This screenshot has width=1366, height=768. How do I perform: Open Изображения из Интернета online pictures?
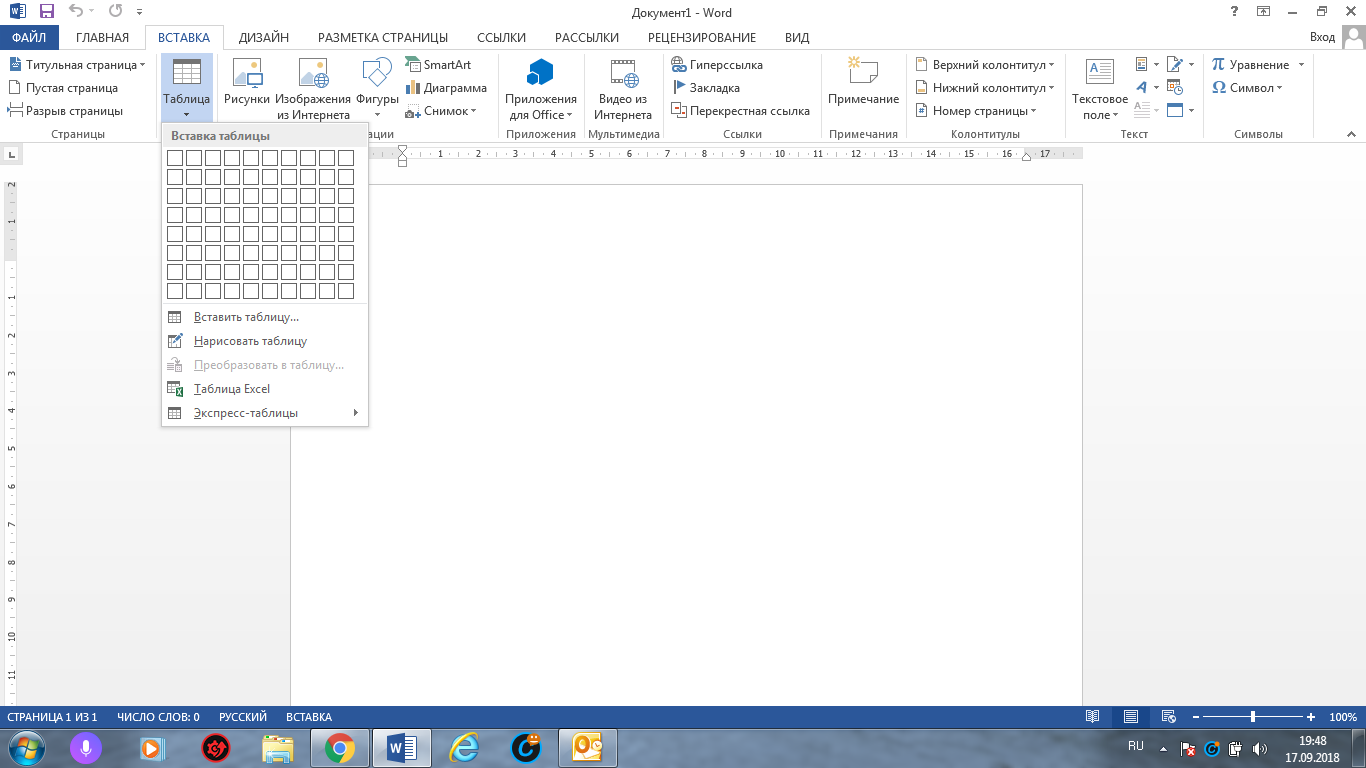313,88
